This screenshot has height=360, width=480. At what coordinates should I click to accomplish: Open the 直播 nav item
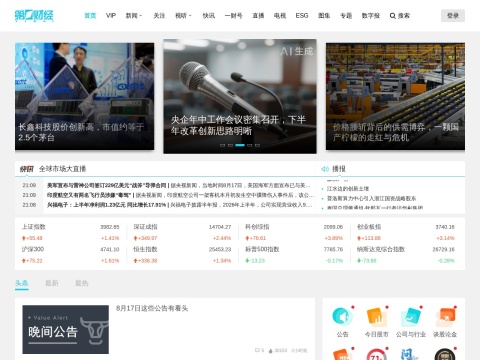pos(258,16)
